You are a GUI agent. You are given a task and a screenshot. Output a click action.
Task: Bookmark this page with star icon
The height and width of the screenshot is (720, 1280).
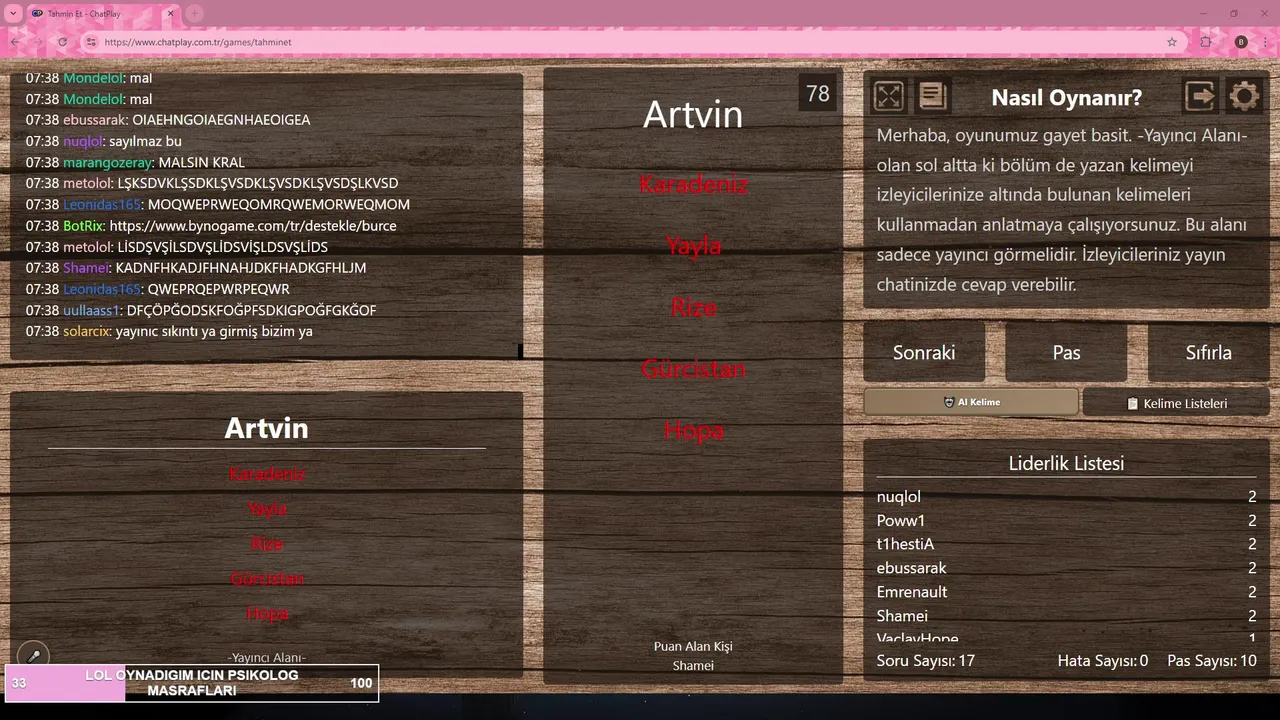click(1172, 42)
